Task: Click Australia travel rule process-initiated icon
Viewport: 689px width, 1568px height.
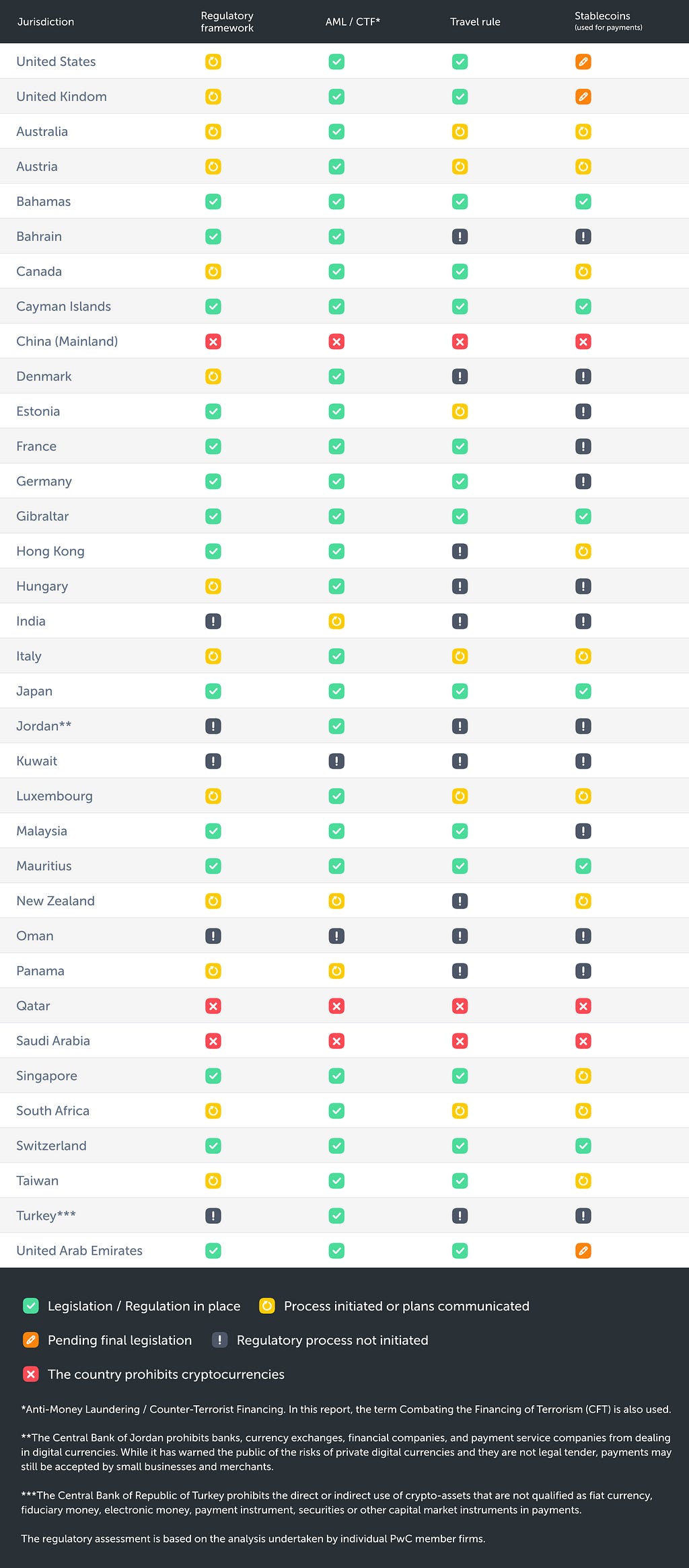Action: click(460, 132)
